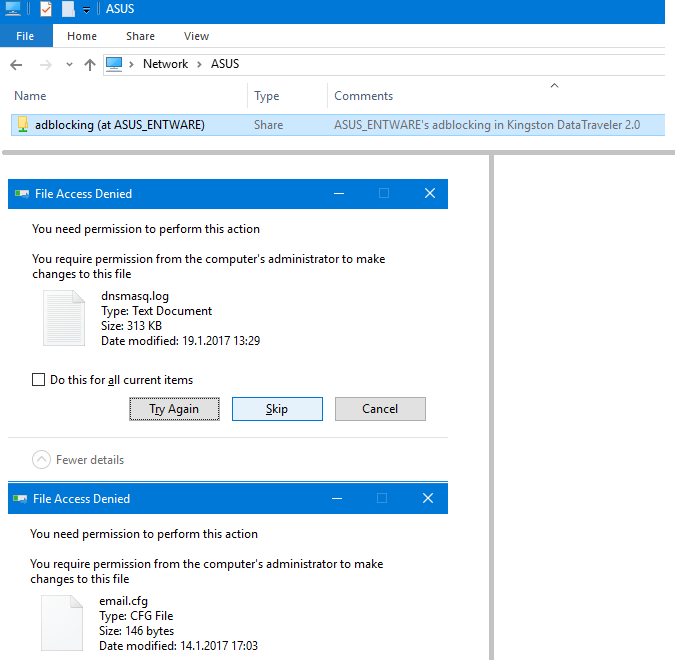This screenshot has width=675, height=660.
Task: Click the email.cfg dialog title bar icon
Action: coord(20,499)
